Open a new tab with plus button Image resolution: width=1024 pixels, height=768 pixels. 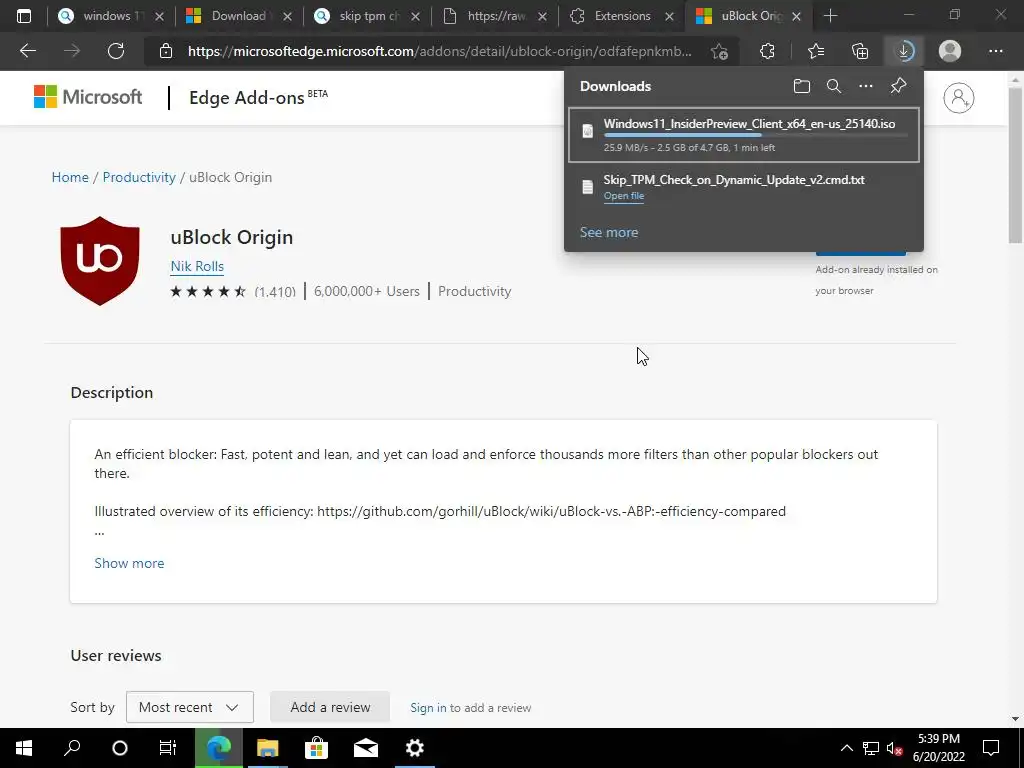point(830,16)
